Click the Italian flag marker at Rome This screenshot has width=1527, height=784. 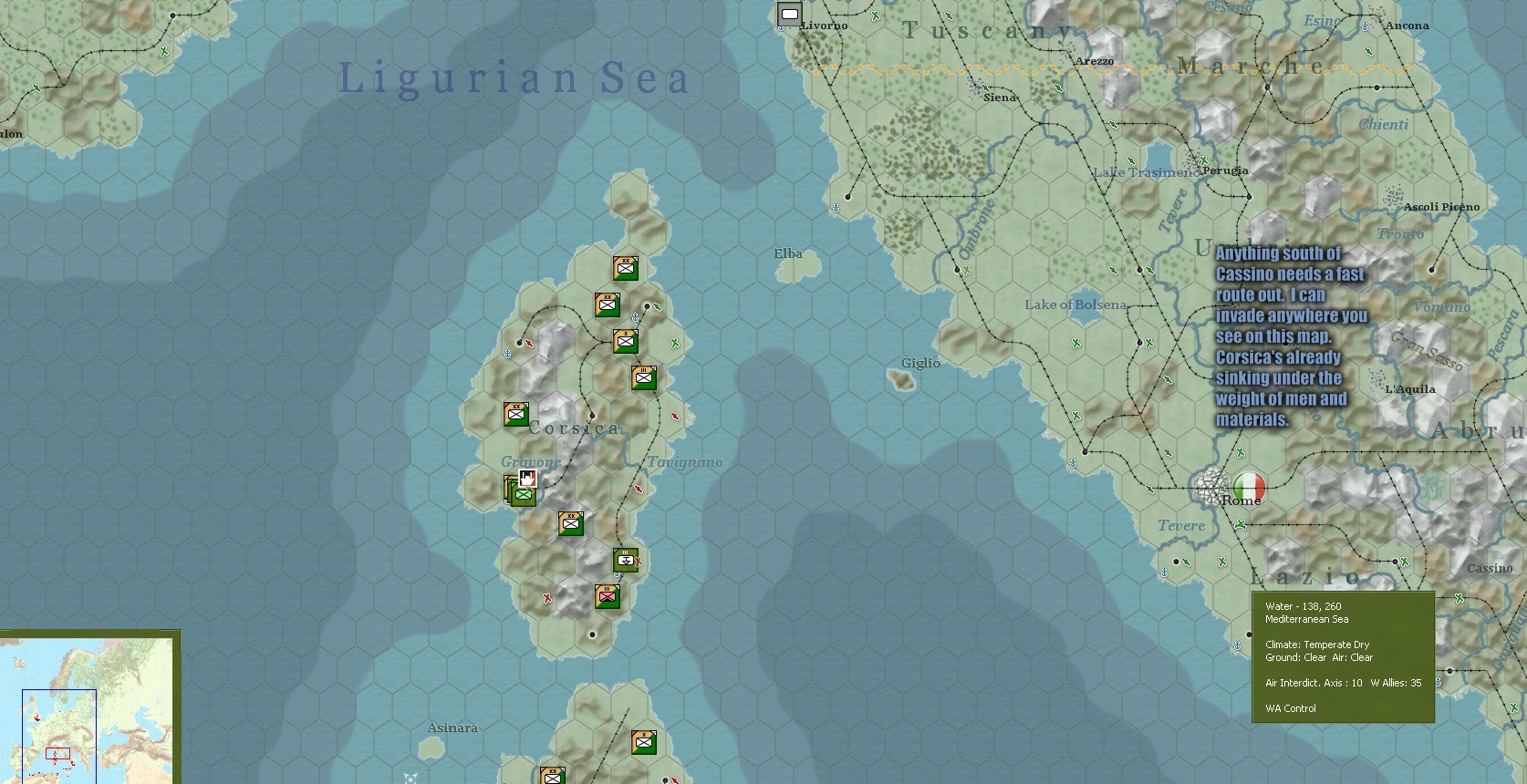[x=1250, y=487]
